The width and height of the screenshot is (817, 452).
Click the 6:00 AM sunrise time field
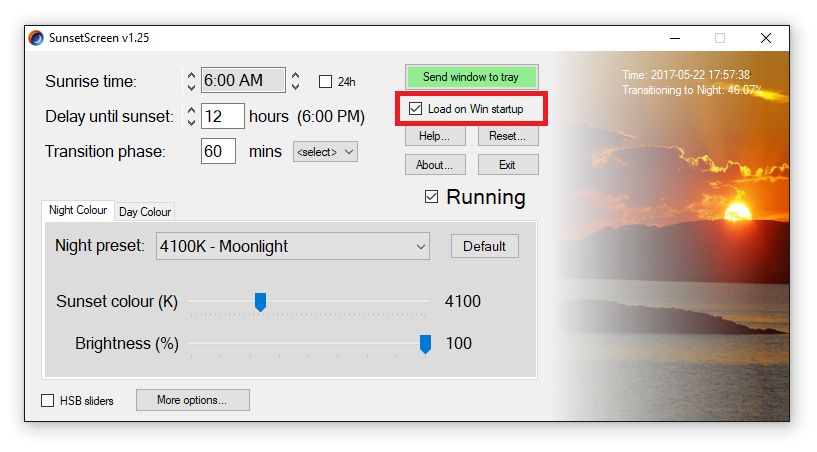243,80
